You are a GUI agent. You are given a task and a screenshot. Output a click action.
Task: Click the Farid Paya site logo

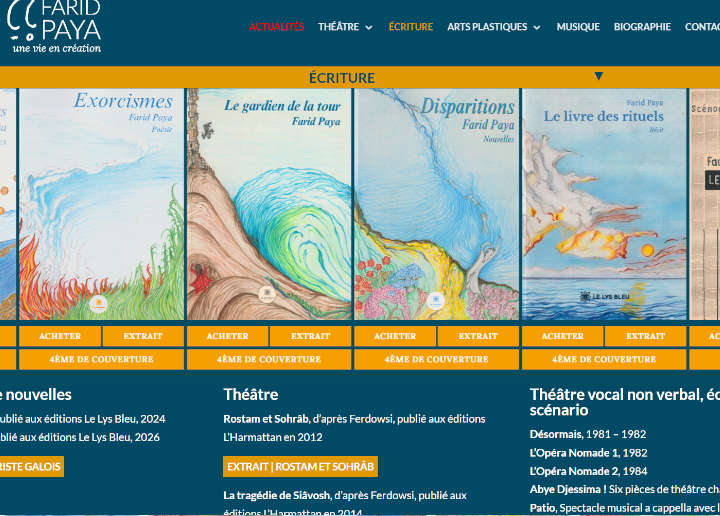(x=54, y=27)
